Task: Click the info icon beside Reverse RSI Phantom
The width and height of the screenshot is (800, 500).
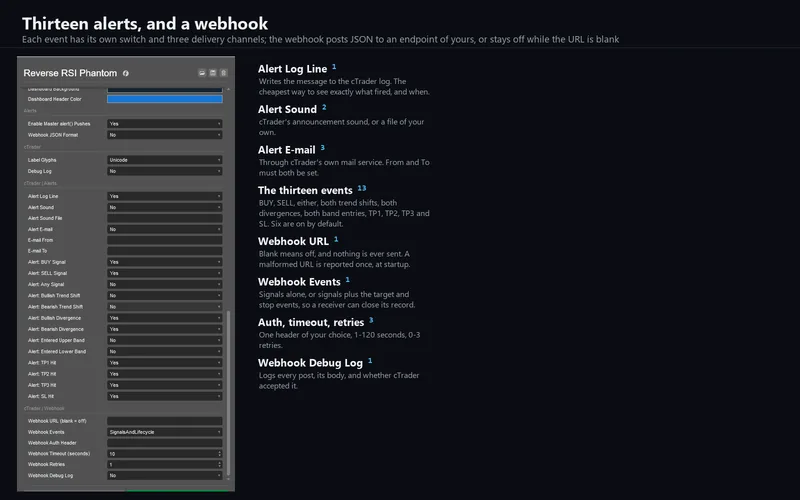Action: [x=126, y=73]
